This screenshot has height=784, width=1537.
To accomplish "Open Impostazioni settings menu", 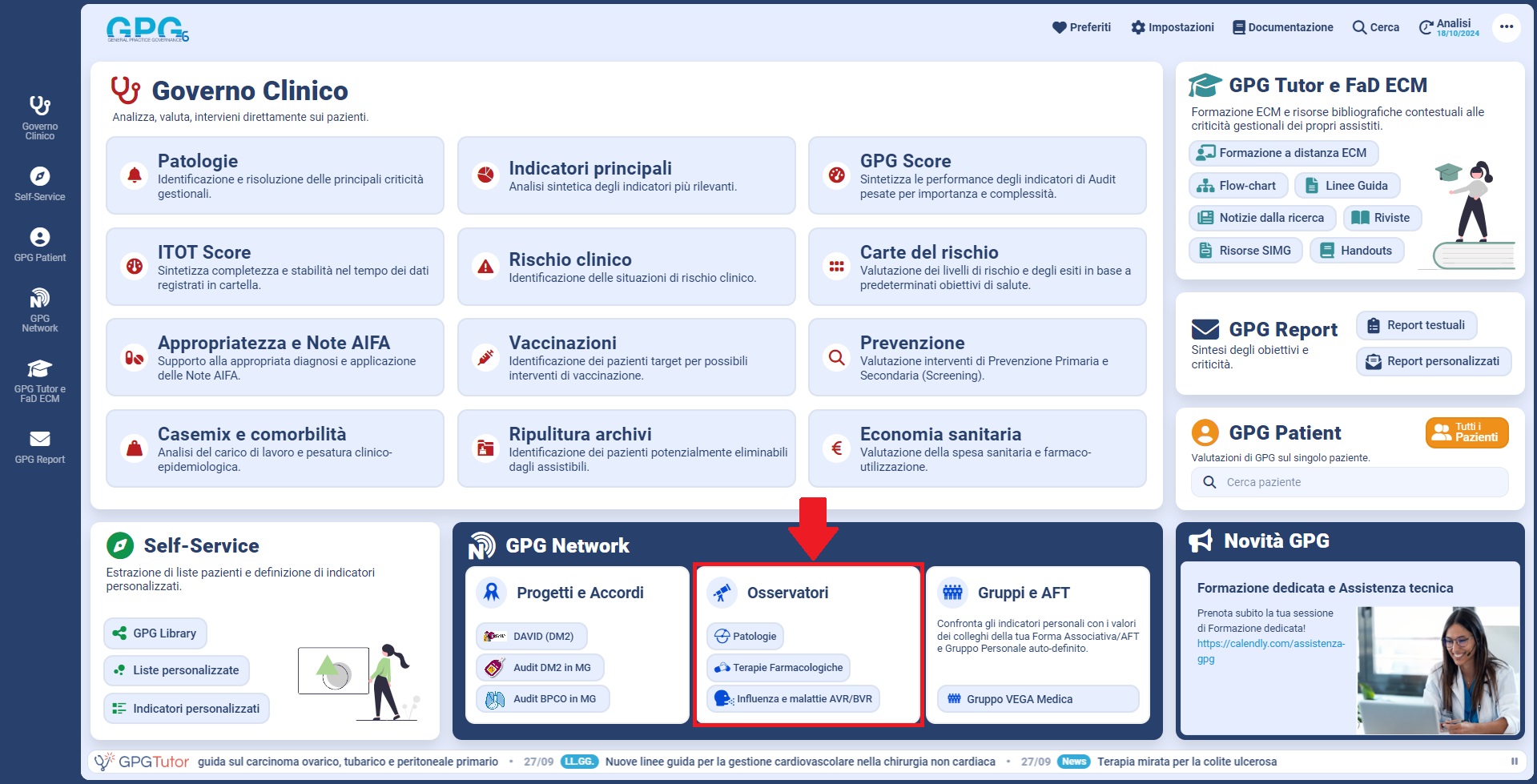I will pyautogui.click(x=1172, y=27).
